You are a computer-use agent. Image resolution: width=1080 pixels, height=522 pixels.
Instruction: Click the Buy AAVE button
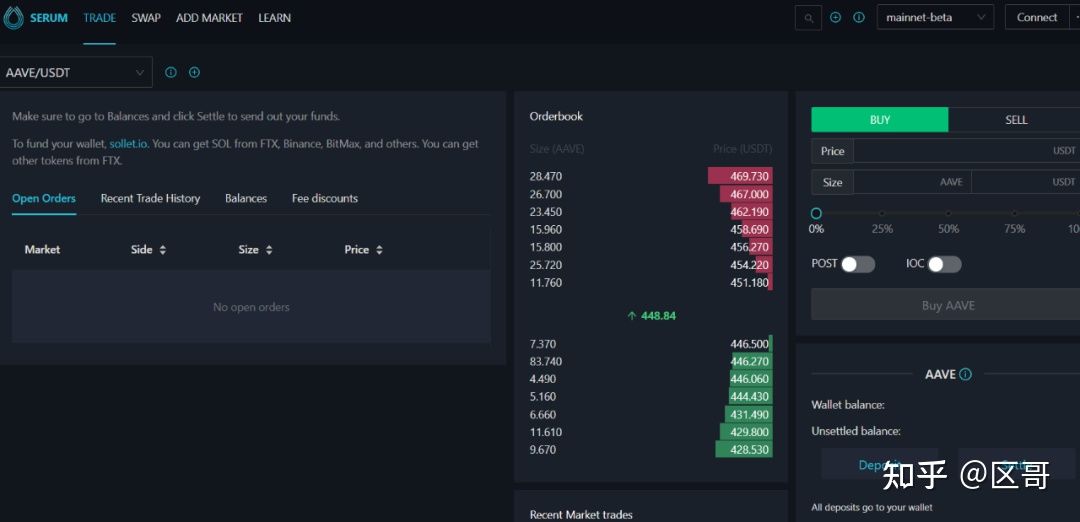[946, 305]
